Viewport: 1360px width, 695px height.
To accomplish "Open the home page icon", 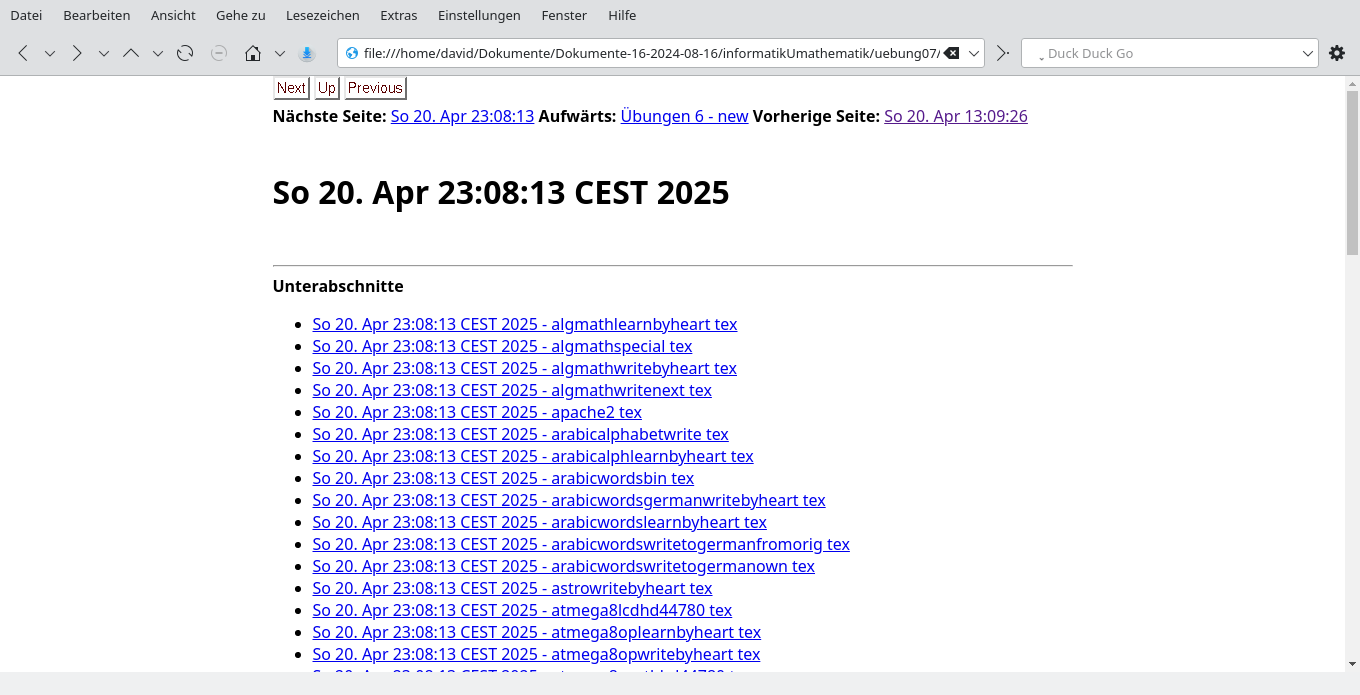I will [253, 53].
